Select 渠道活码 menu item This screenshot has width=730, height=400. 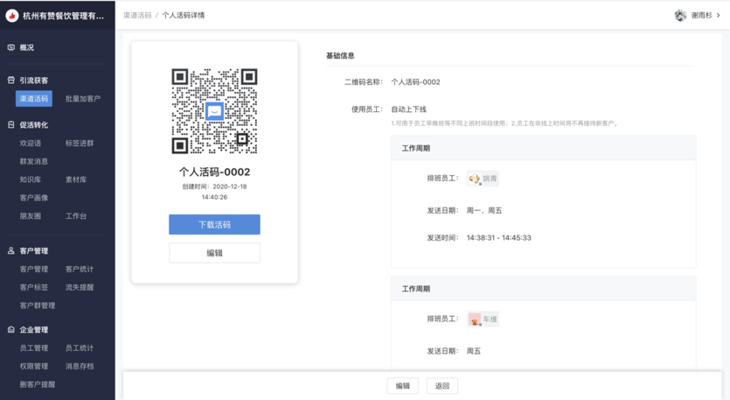pos(34,99)
